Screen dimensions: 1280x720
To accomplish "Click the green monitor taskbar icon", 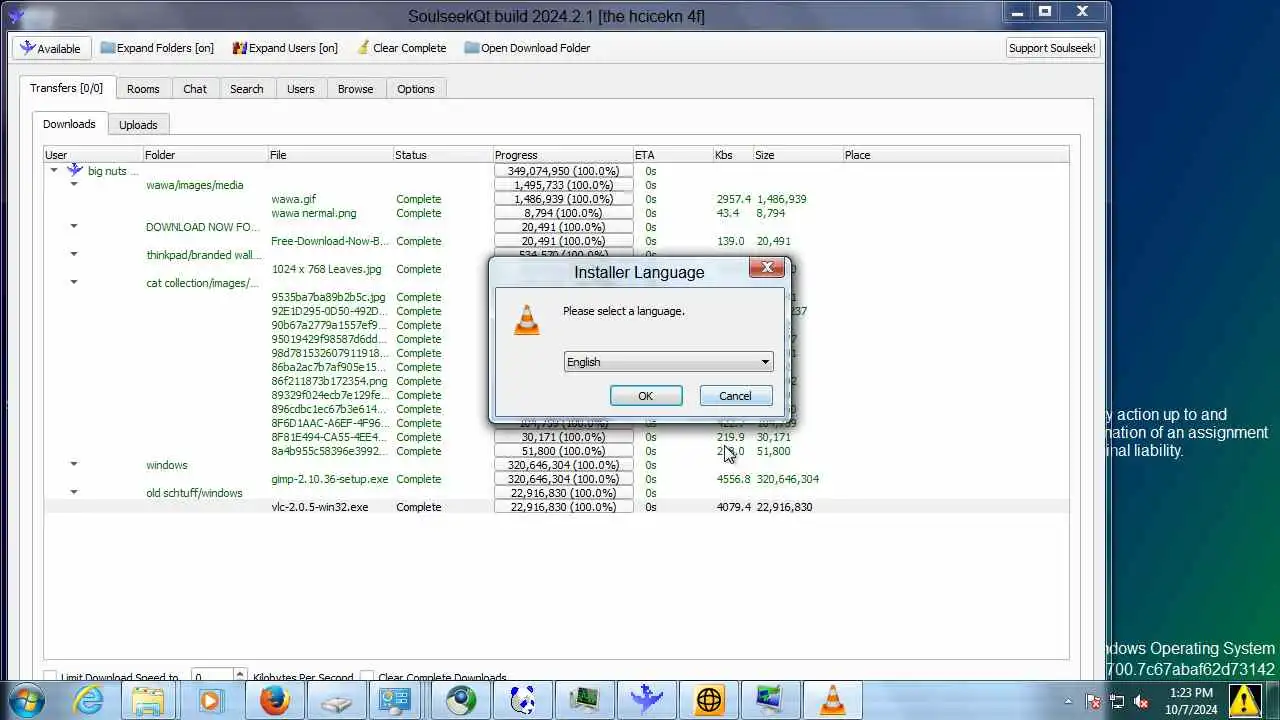I will [x=584, y=700].
